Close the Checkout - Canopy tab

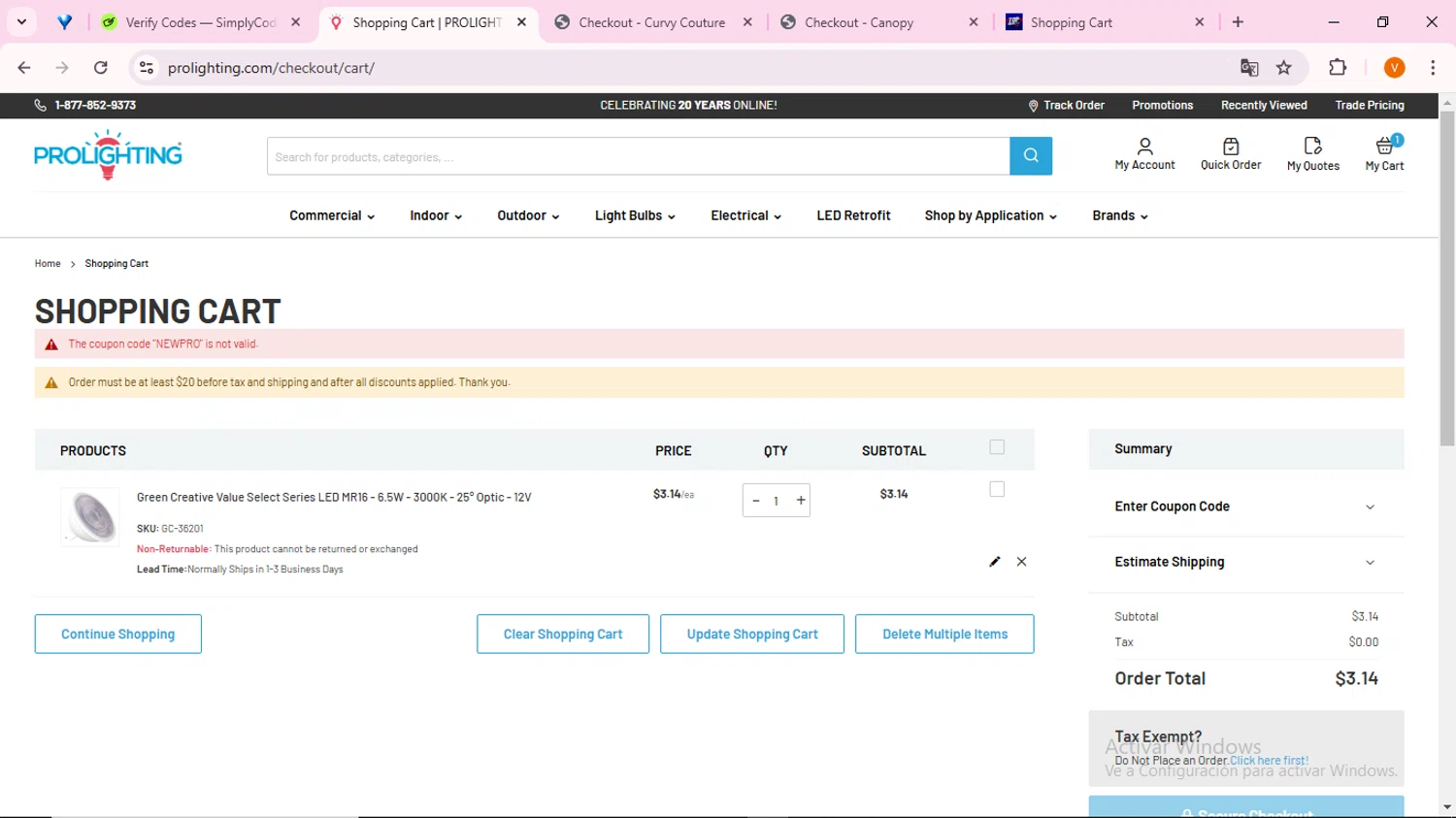click(974, 21)
